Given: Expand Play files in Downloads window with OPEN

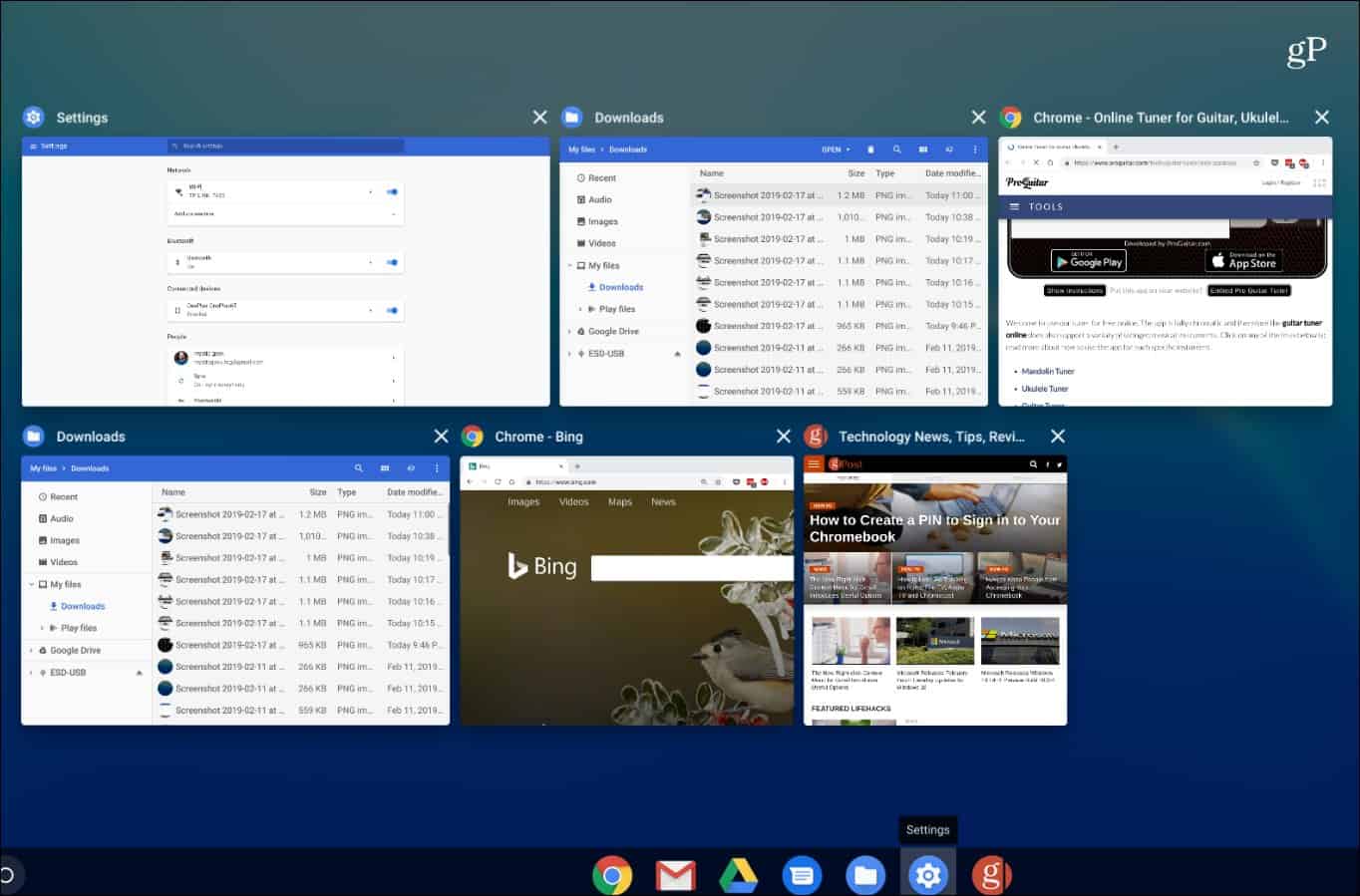Looking at the screenshot, I should [x=580, y=310].
